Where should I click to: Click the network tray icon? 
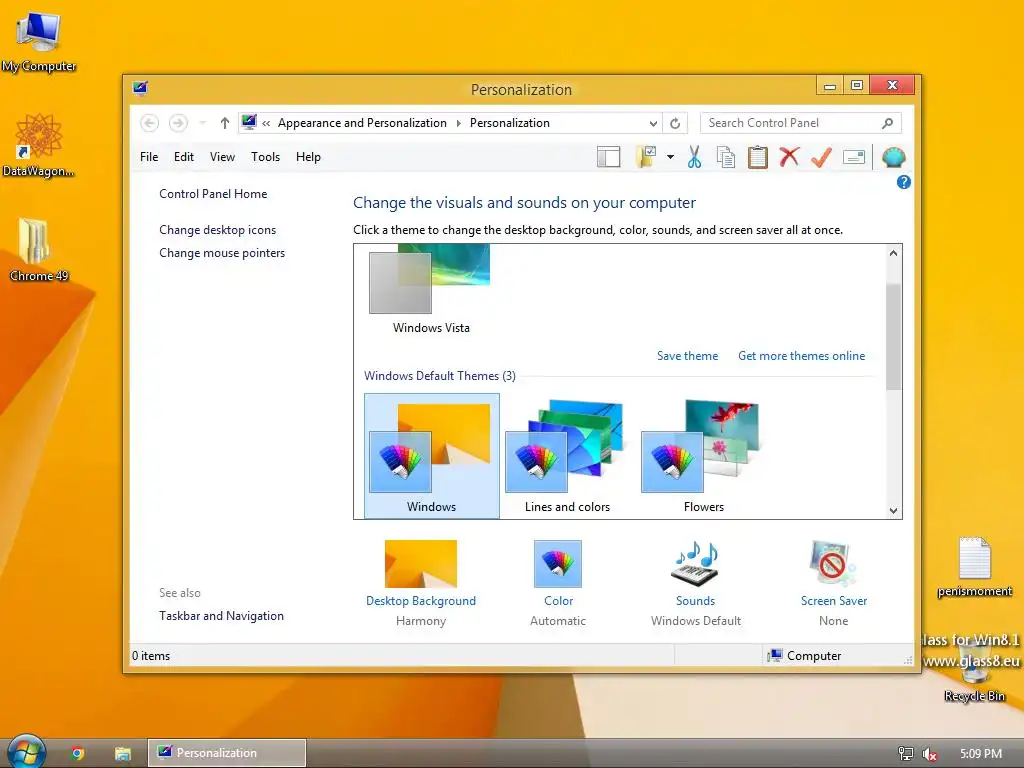(x=905, y=754)
